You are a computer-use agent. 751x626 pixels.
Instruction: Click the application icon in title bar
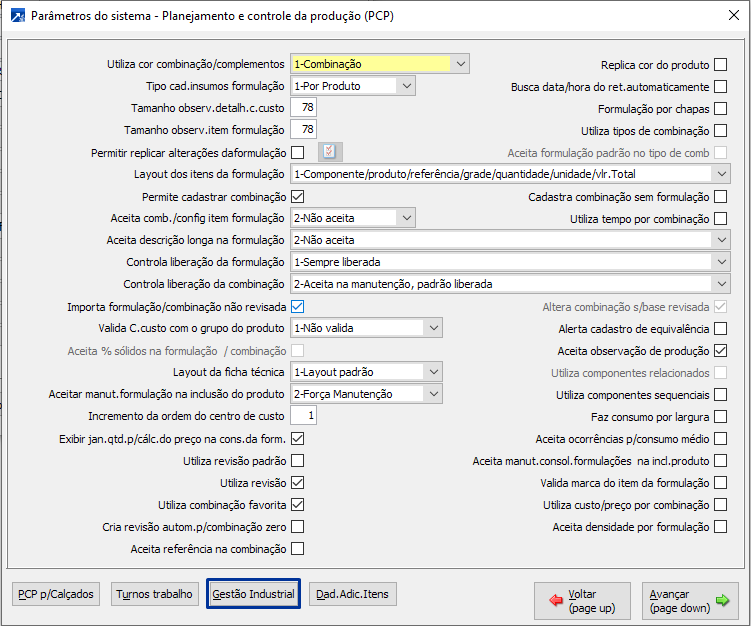point(18,16)
